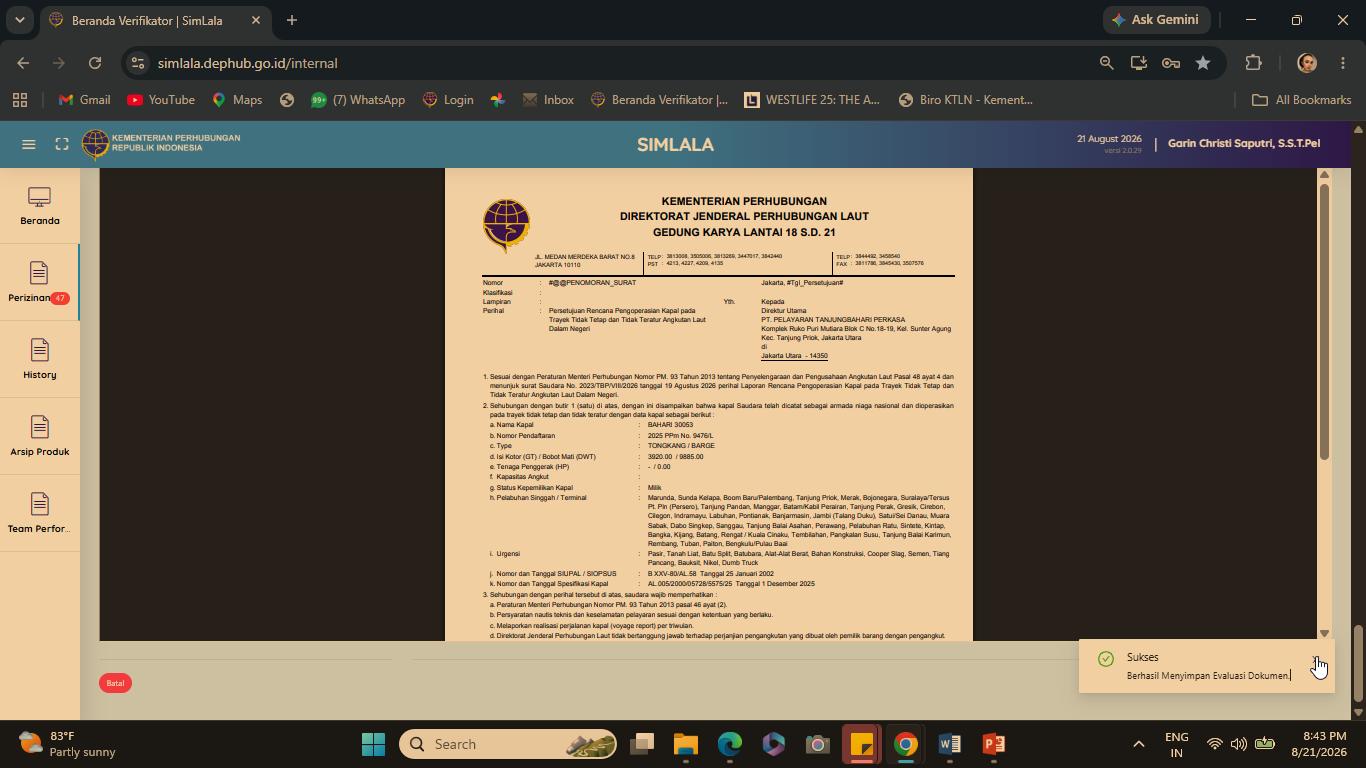Click the Ask Gemini button
The height and width of the screenshot is (768, 1366).
[x=1158, y=20]
